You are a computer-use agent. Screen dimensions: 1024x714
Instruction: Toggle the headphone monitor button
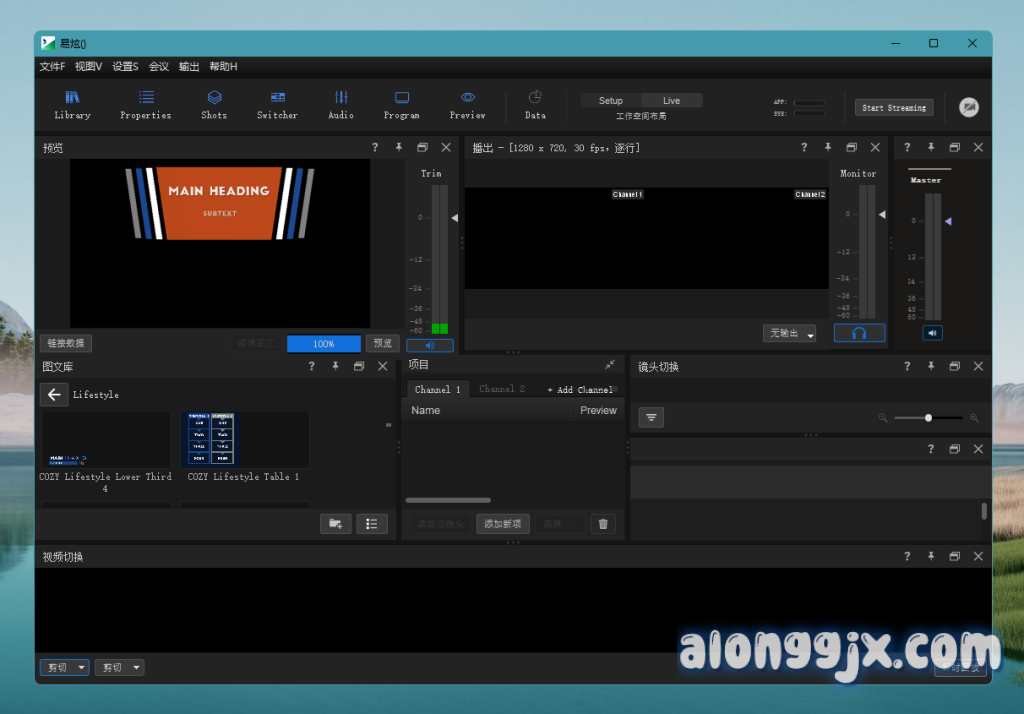click(859, 333)
